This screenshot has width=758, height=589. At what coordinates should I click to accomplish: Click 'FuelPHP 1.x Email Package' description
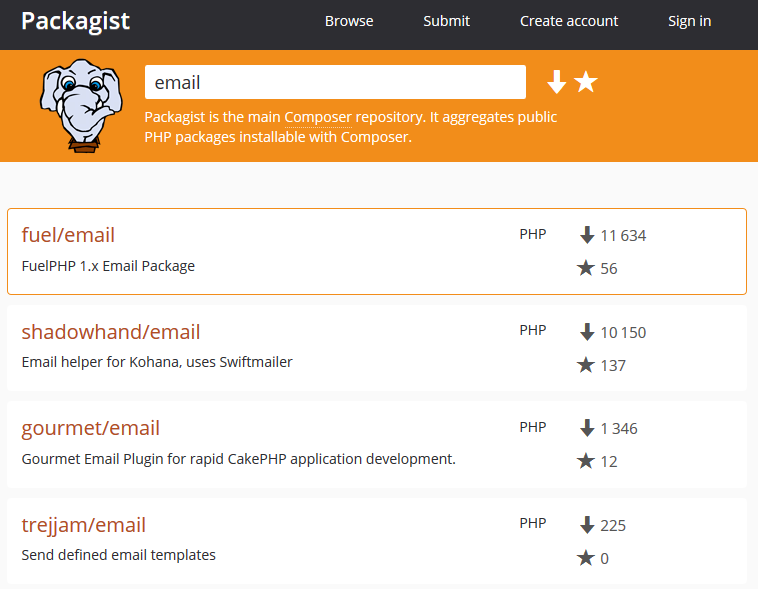108,266
